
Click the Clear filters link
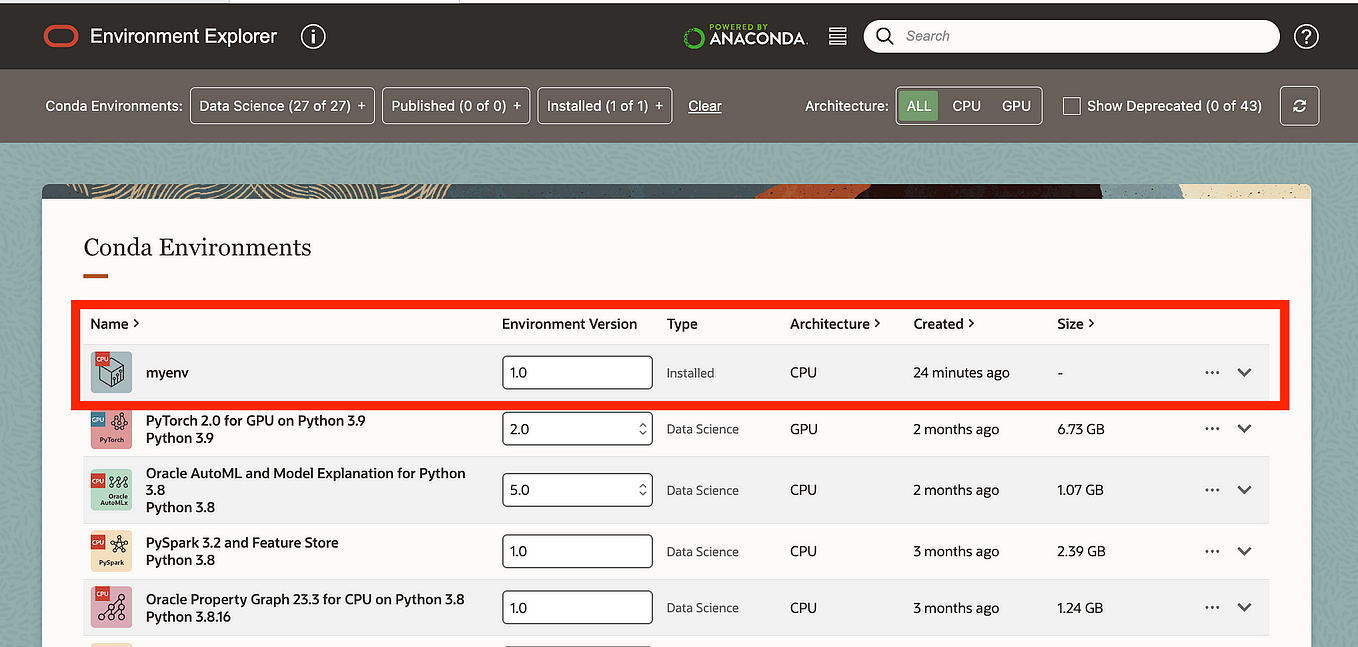pyautogui.click(x=705, y=106)
